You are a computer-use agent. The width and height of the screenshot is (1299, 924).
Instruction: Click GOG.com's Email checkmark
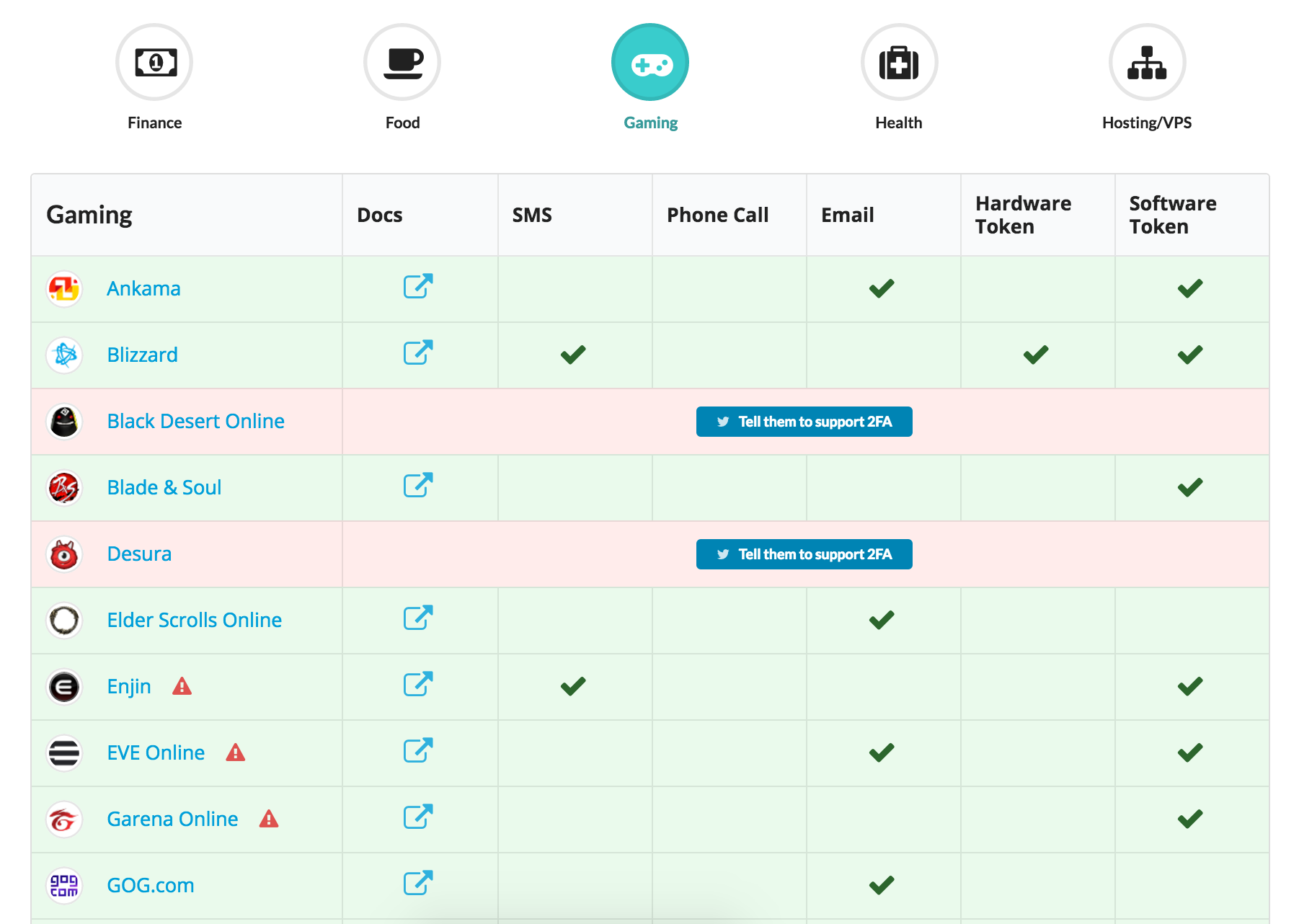point(882,885)
